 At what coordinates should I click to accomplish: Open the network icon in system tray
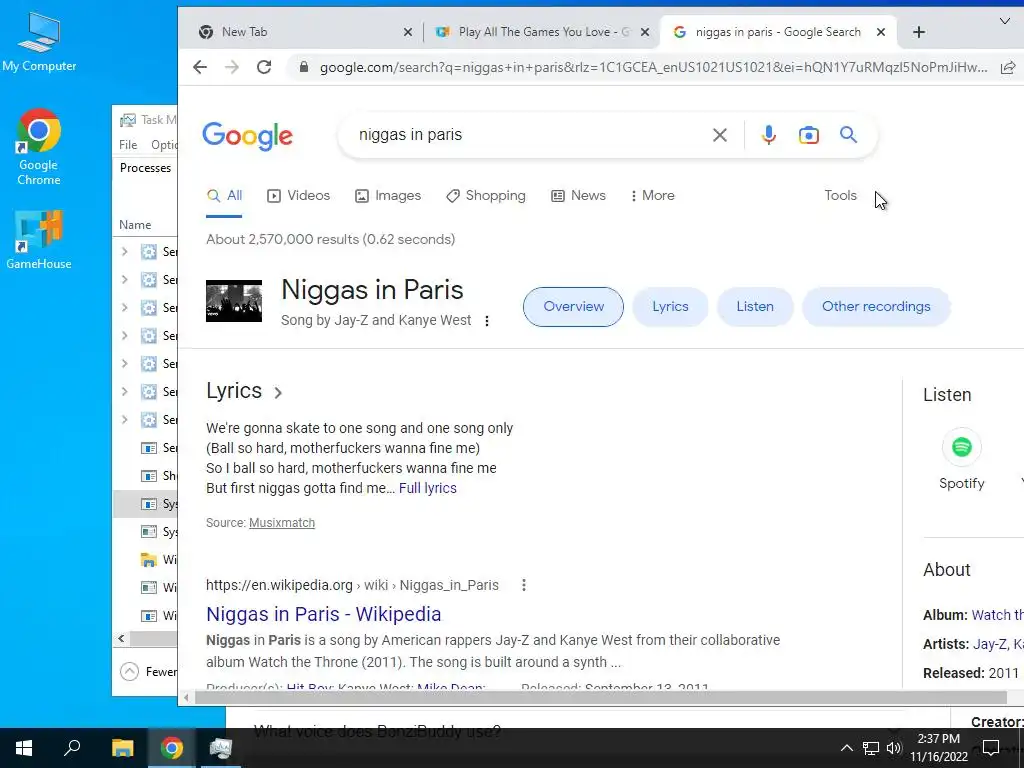pyautogui.click(x=871, y=748)
